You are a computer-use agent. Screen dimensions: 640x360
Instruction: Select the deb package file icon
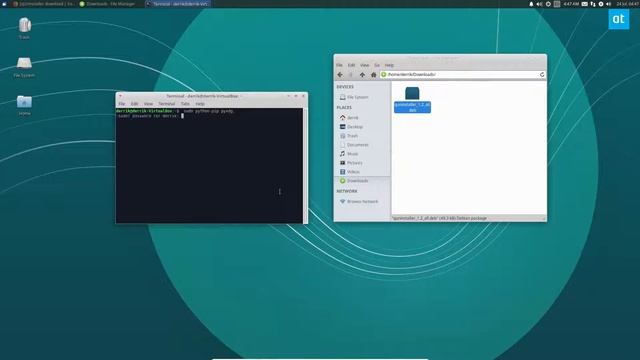(x=412, y=93)
